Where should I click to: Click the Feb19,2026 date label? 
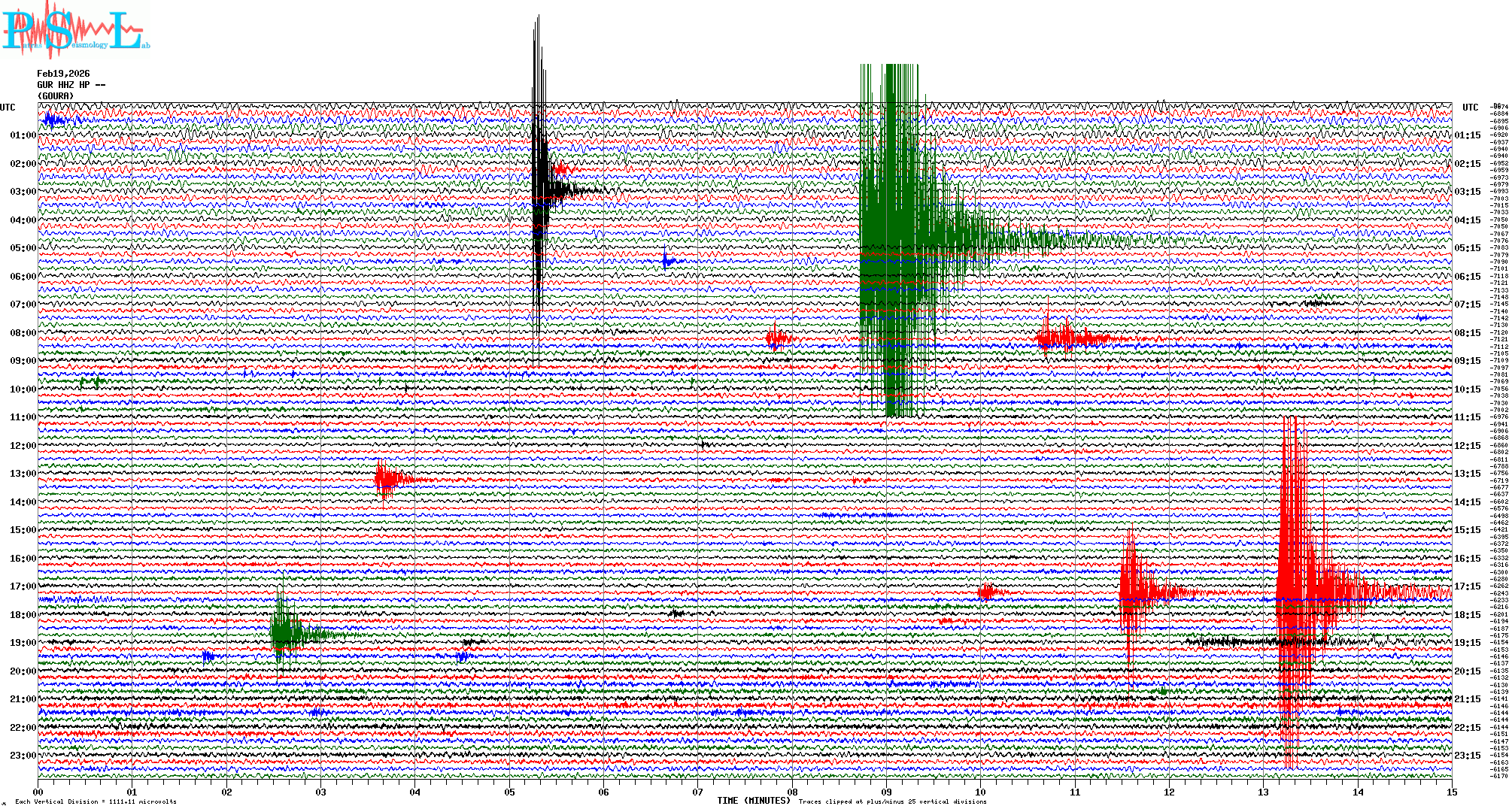63,74
